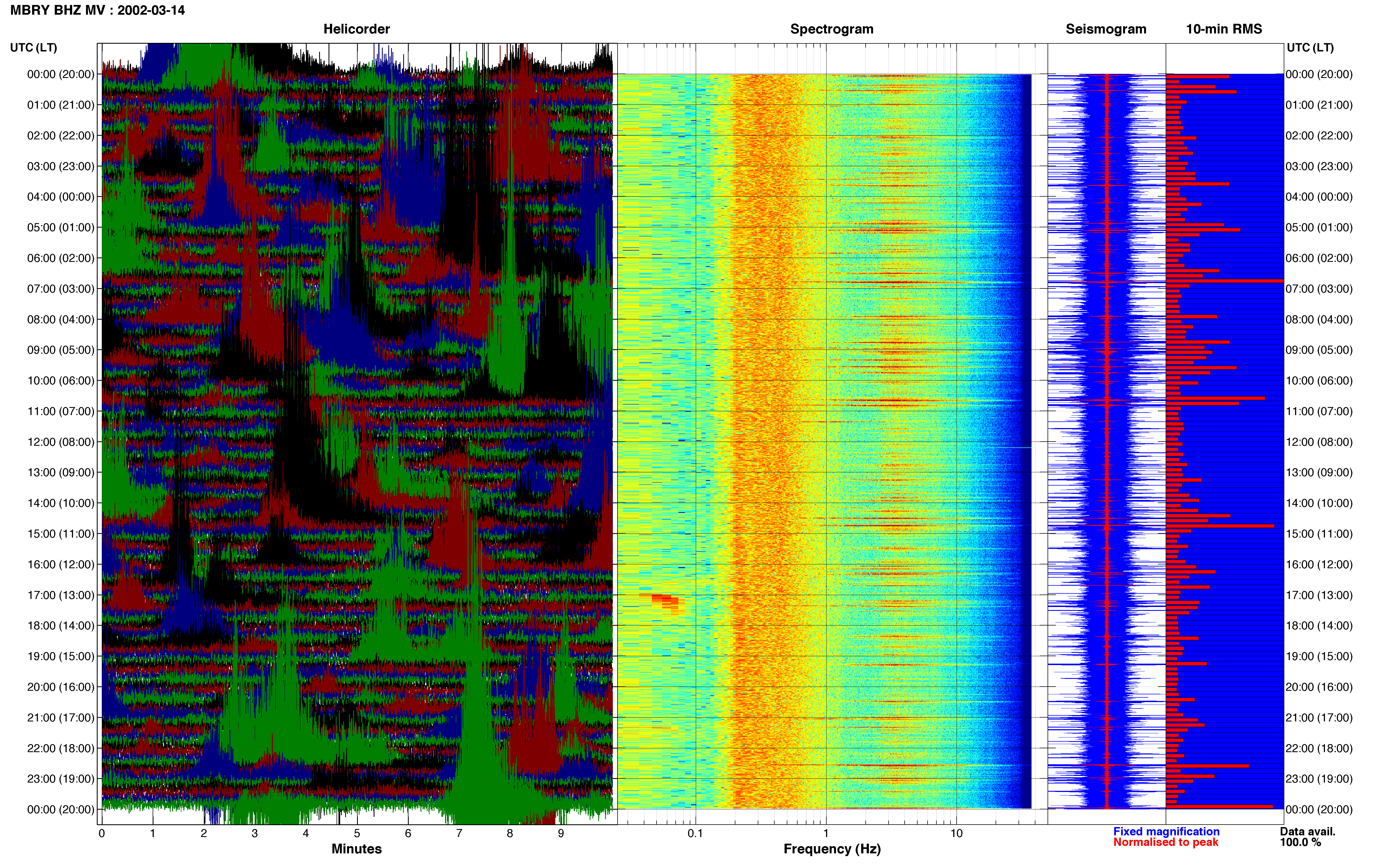
Task: Click the right 'UTC (LT)' axis label
Action: pos(1311,48)
